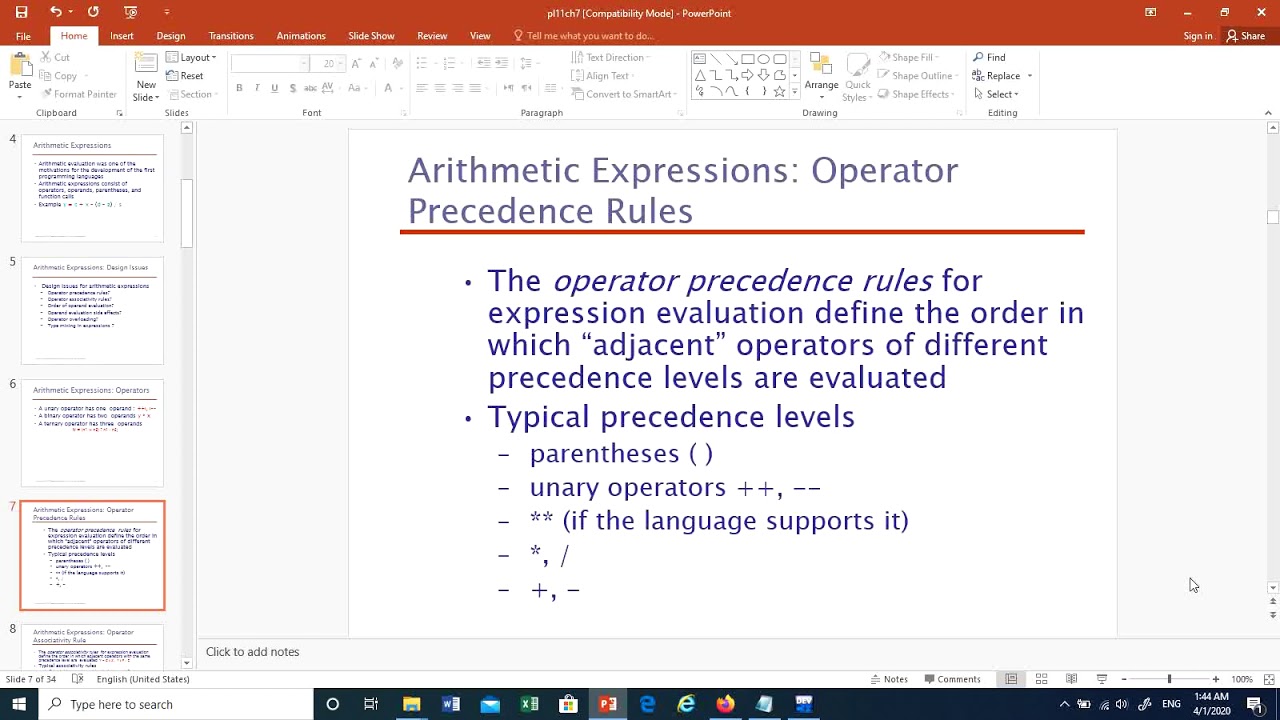Viewport: 1280px width, 720px height.
Task: Open Word from the Windows taskbar
Action: click(x=450, y=704)
